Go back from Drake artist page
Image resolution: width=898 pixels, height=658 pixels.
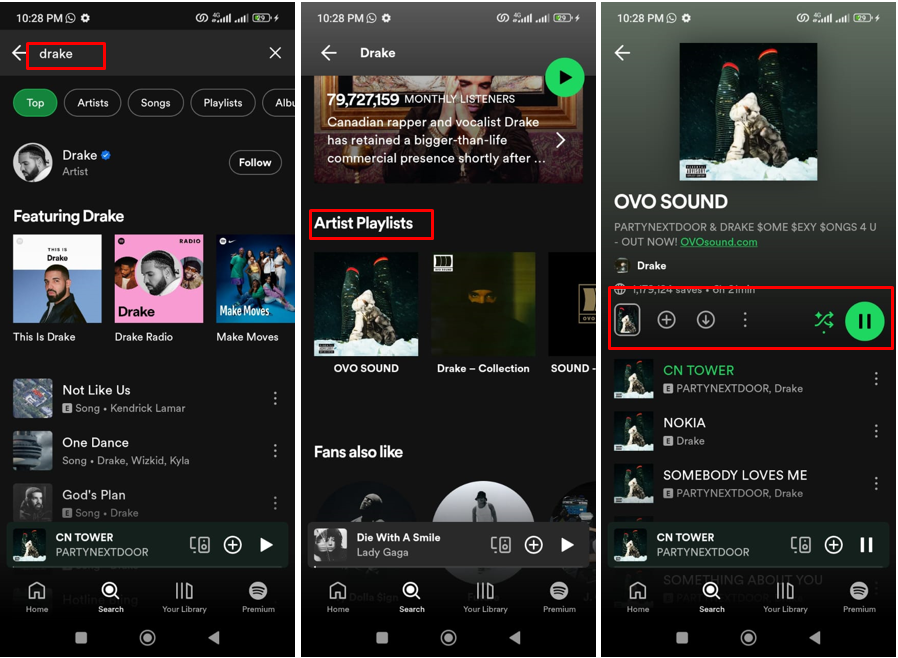click(x=329, y=53)
